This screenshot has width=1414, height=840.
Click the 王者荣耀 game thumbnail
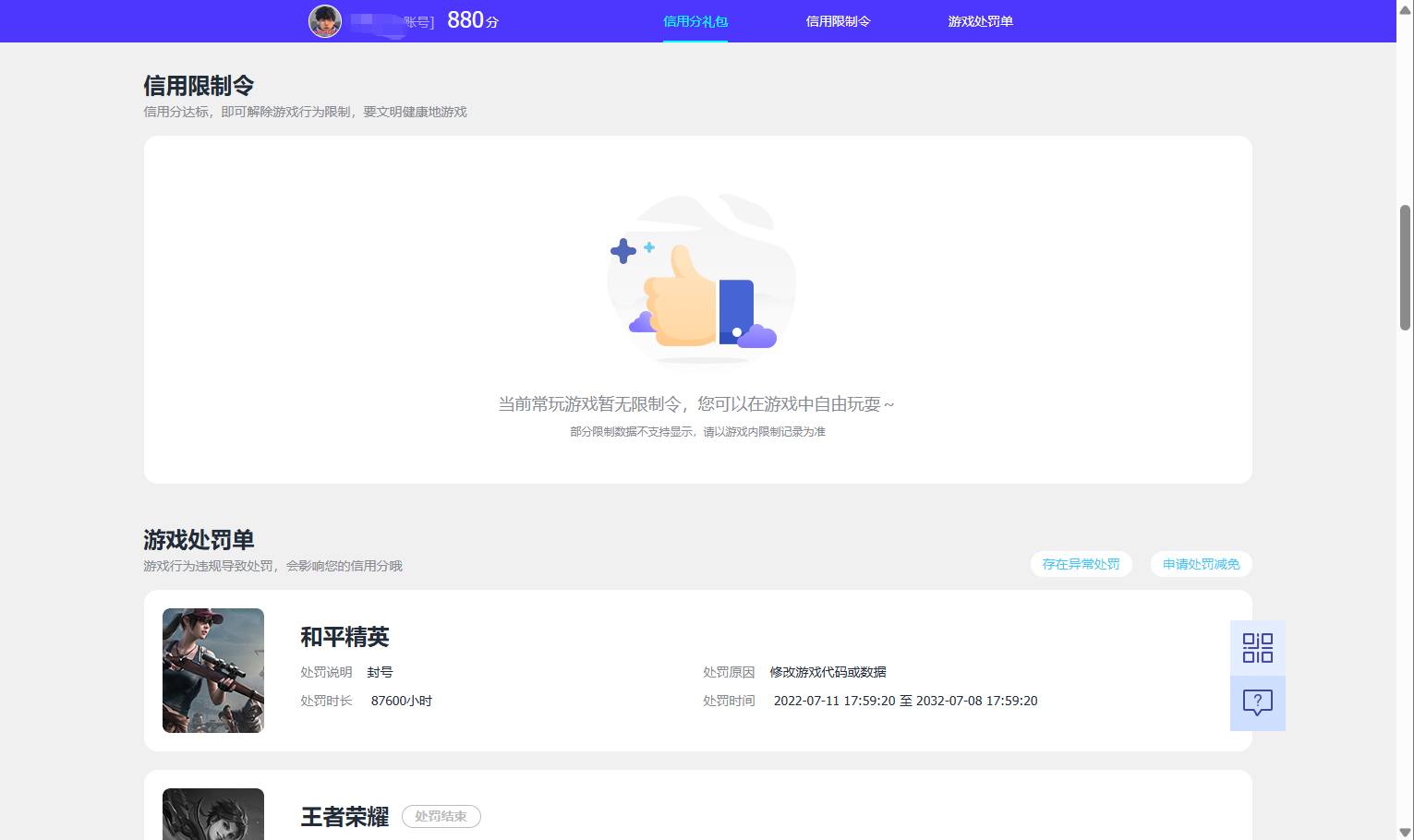(213, 814)
